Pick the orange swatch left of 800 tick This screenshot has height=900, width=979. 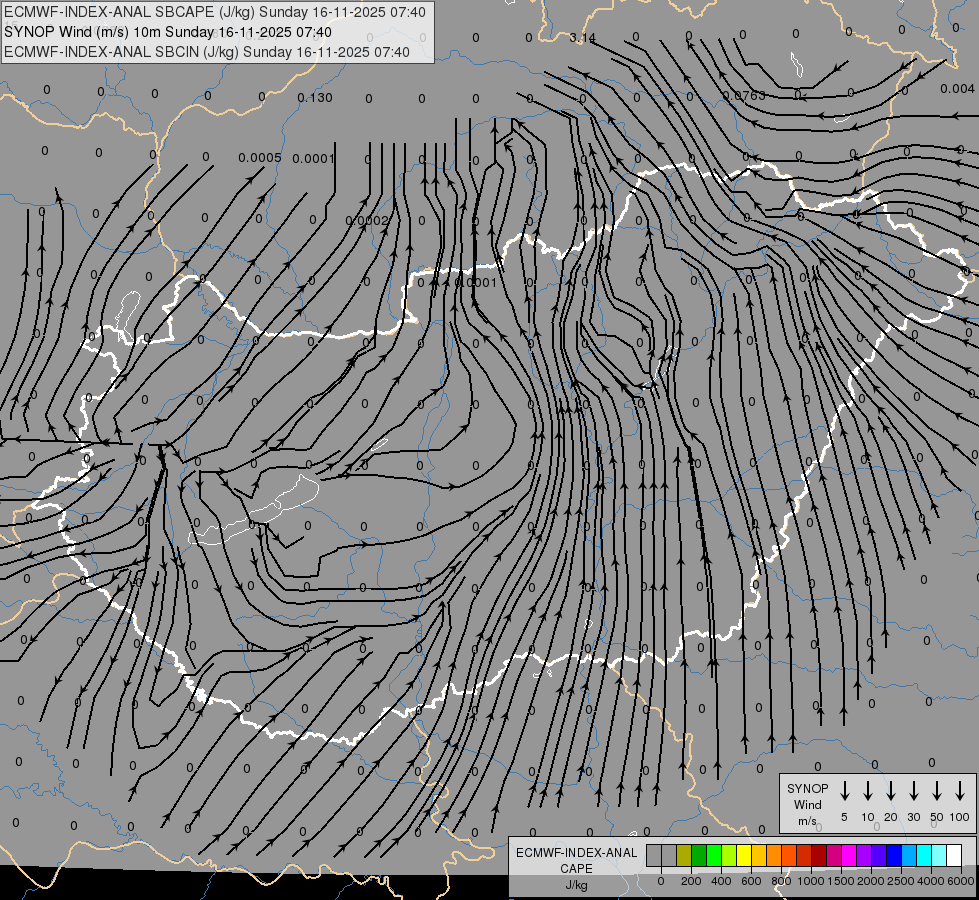click(x=774, y=856)
